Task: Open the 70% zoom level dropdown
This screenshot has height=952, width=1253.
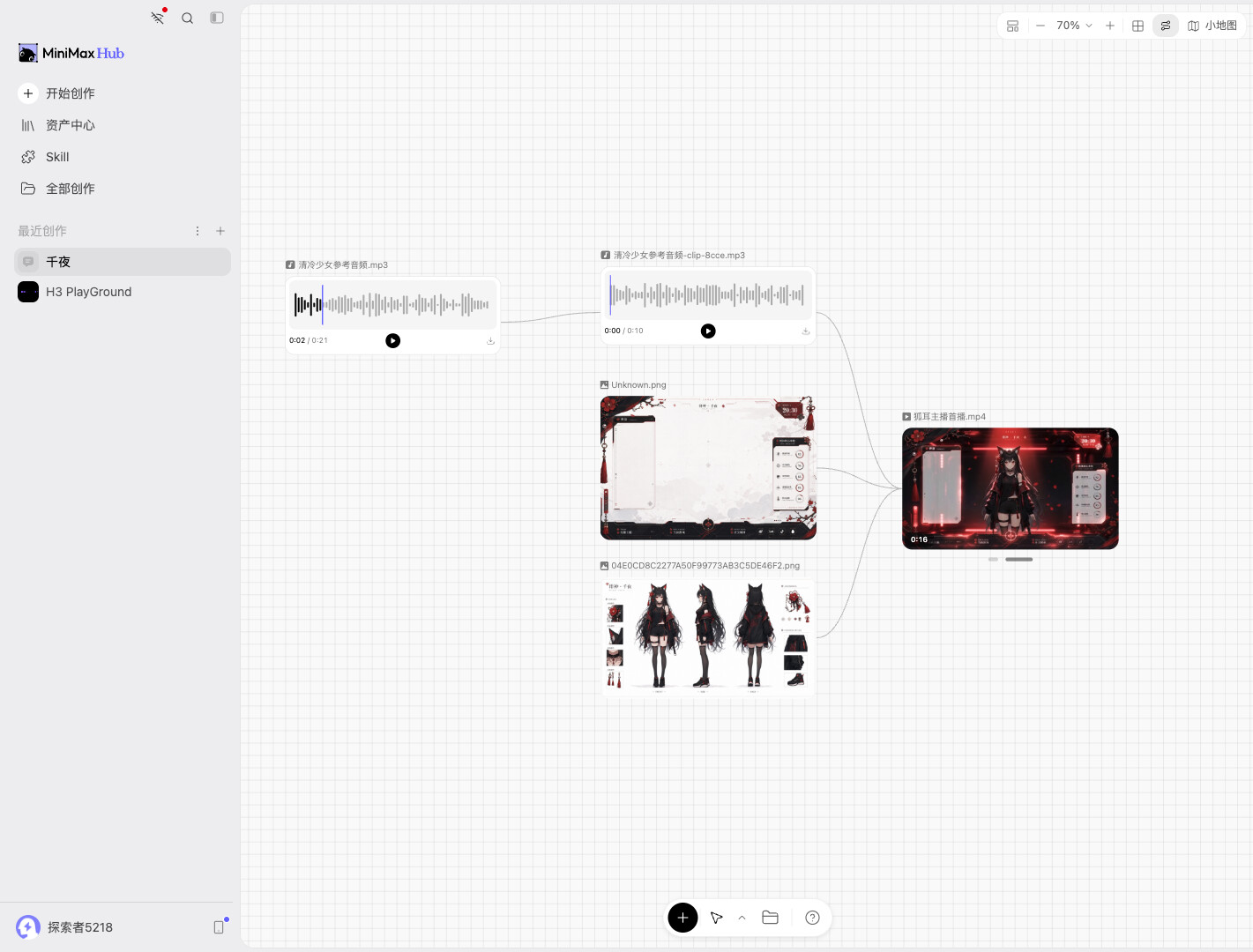Action: pyautogui.click(x=1075, y=26)
